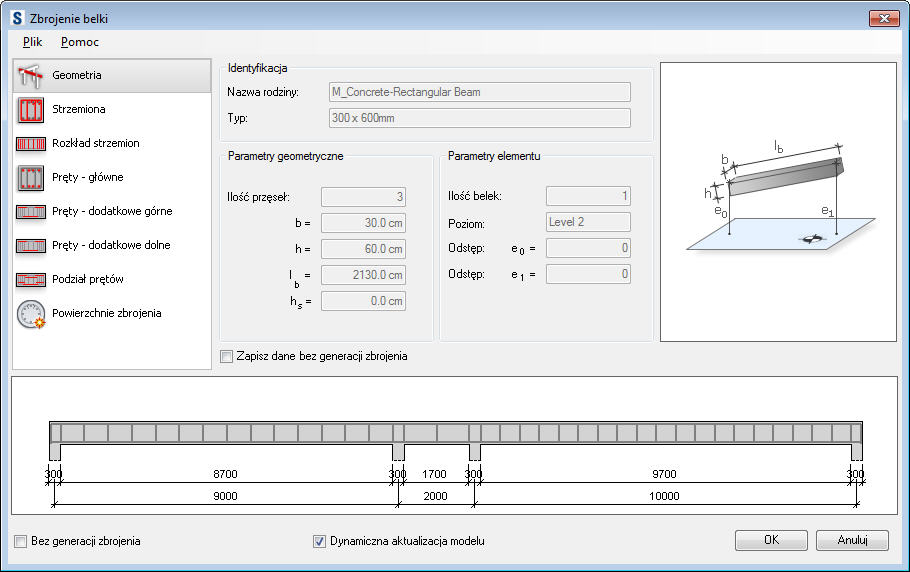Click the h = 60.0 cm field
The image size is (910, 572).
(x=363, y=249)
